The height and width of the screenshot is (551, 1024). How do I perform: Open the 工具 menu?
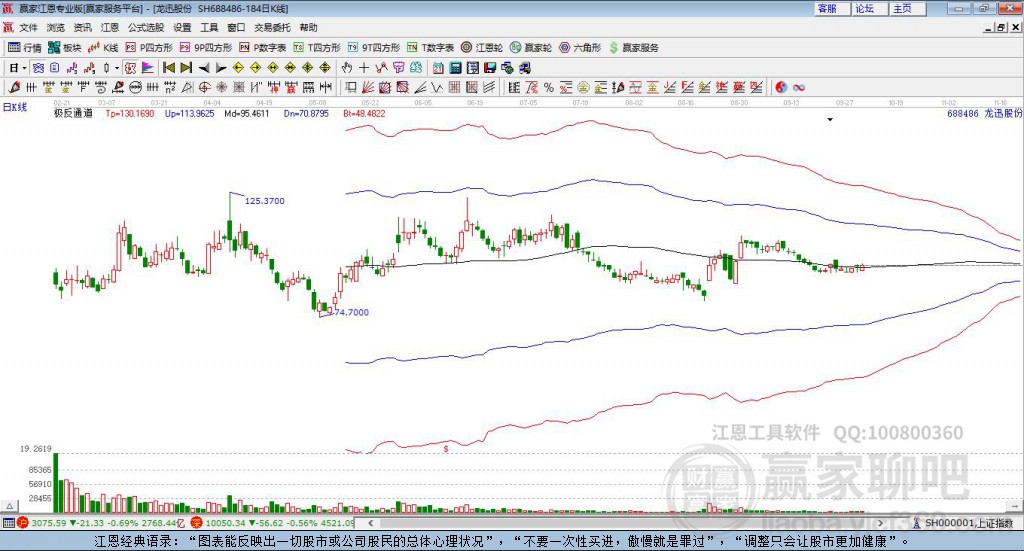209,27
